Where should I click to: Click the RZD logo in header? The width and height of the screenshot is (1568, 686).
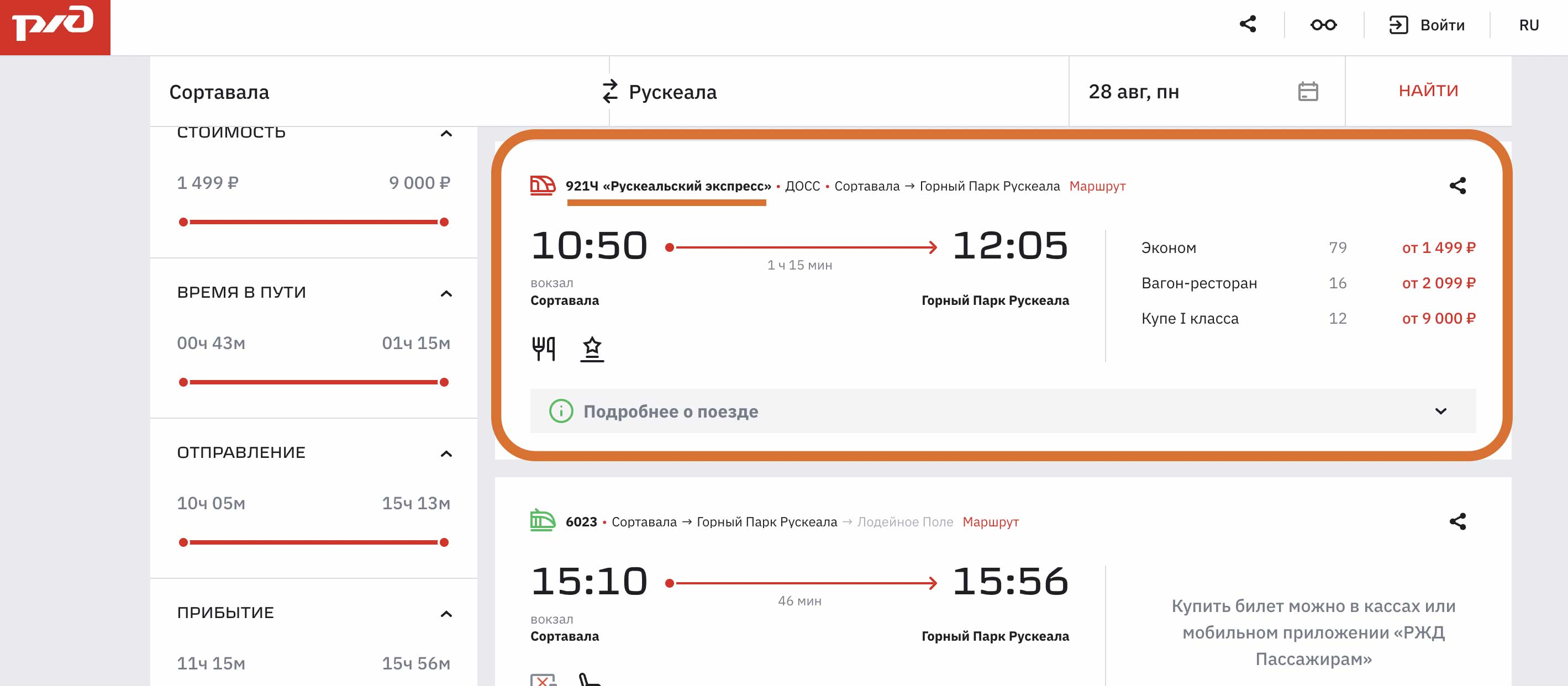(55, 28)
